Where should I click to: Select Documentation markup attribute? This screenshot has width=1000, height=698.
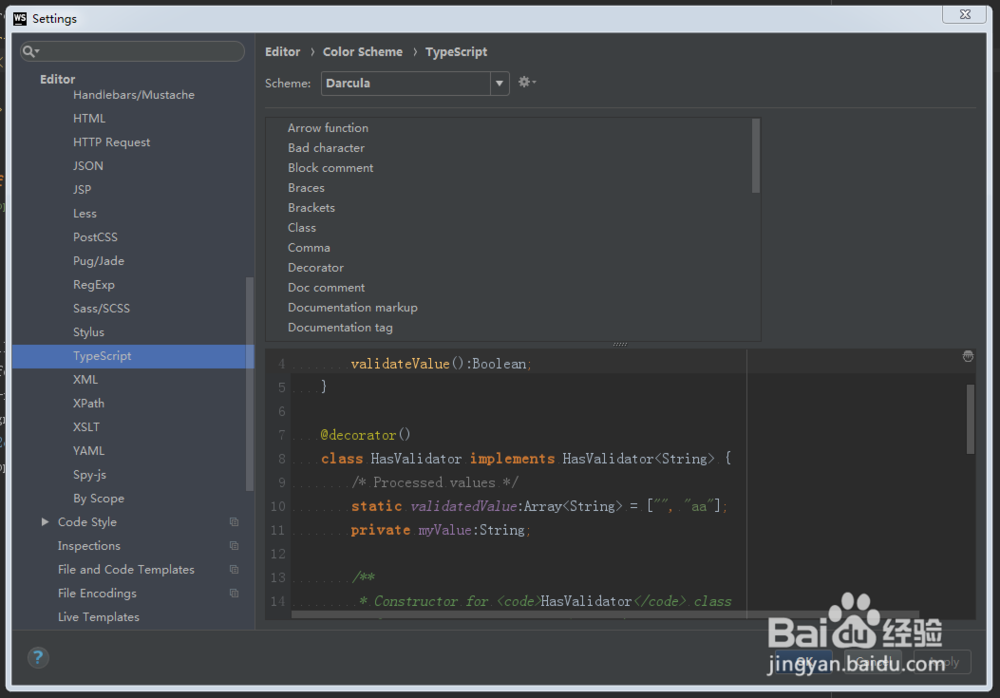pyautogui.click(x=353, y=308)
